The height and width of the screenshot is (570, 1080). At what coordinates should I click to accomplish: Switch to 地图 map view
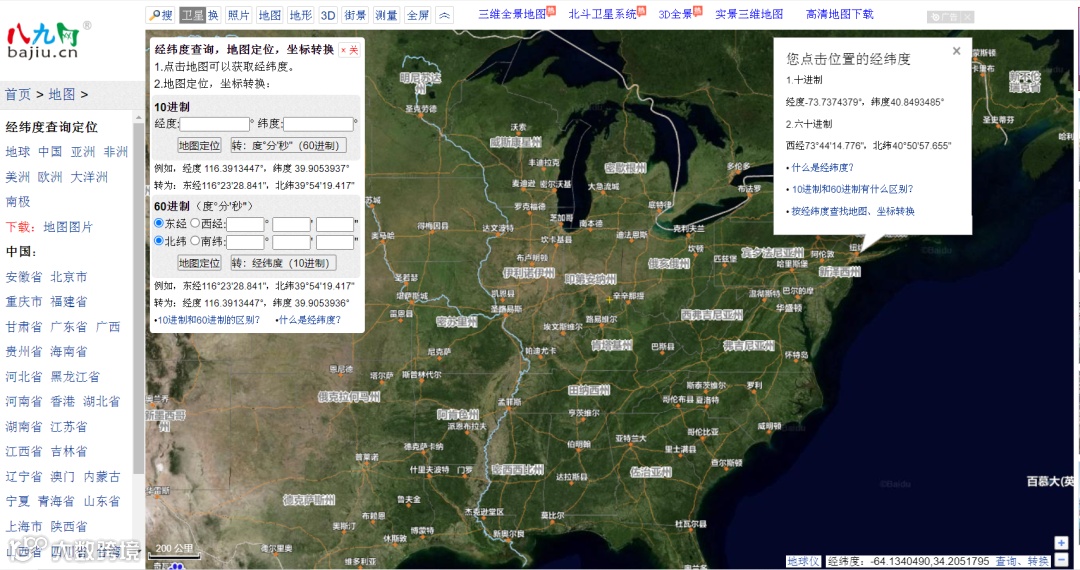coord(269,14)
